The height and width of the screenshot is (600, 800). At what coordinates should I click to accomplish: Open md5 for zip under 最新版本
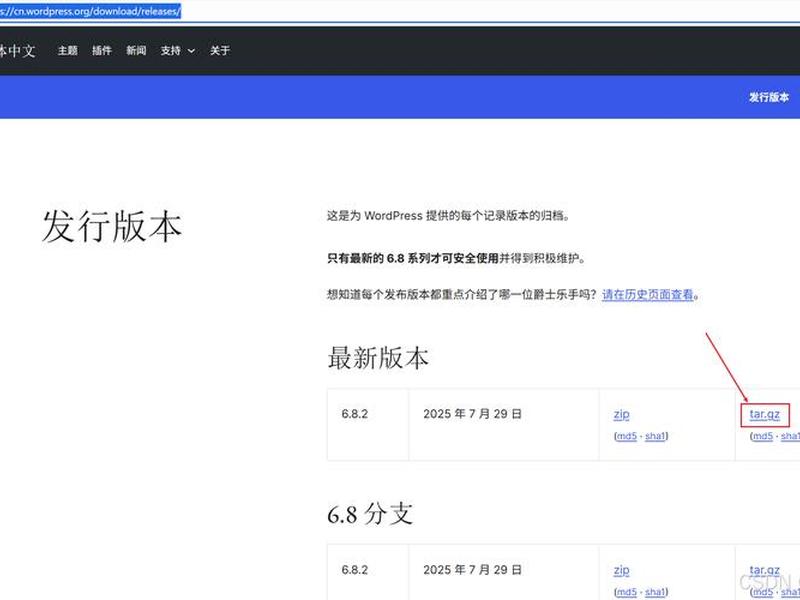tap(627, 436)
